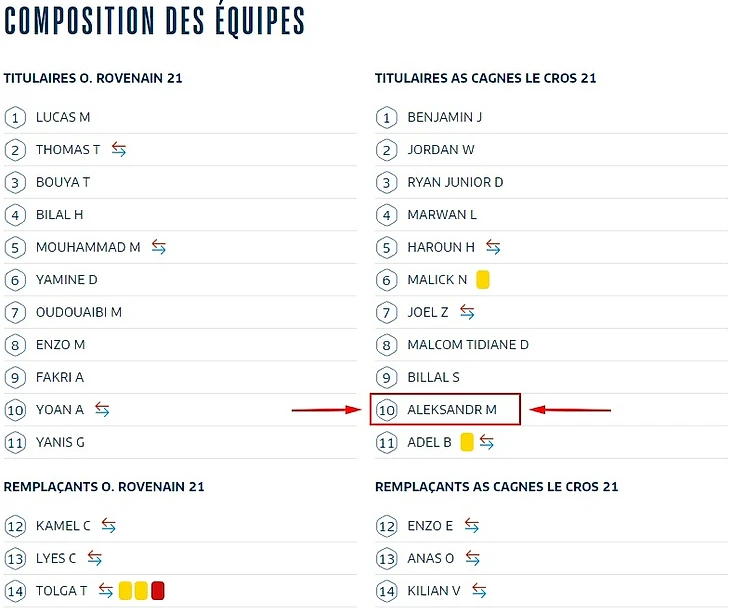Click substitution icon beside Haroun H
730x613 pixels.
[x=493, y=247]
